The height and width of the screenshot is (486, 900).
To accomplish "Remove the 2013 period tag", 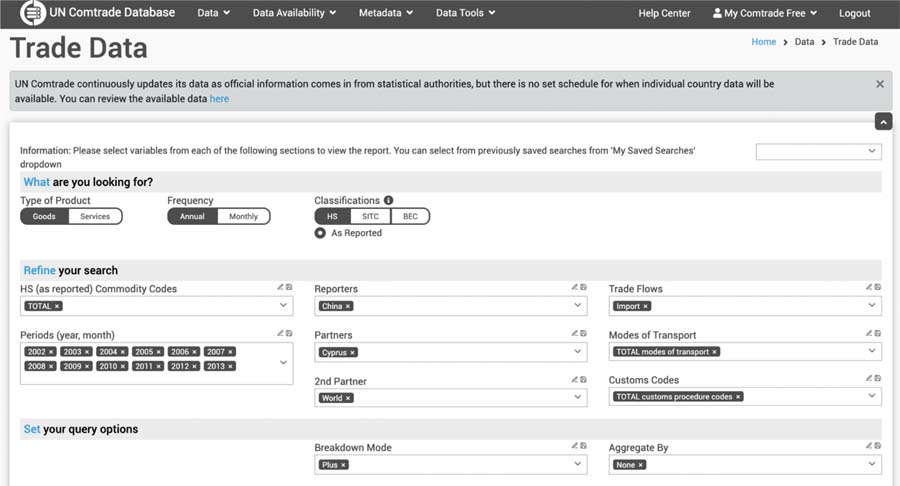I will coord(230,366).
